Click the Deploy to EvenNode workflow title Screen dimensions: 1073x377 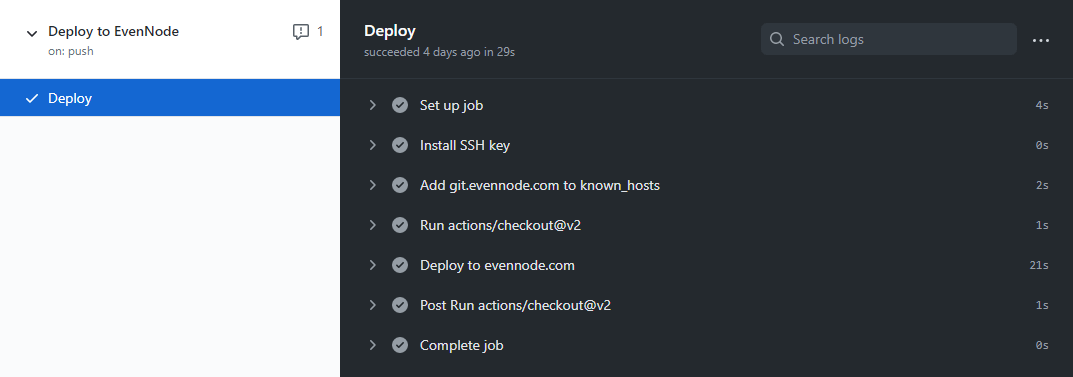pyautogui.click(x=114, y=31)
